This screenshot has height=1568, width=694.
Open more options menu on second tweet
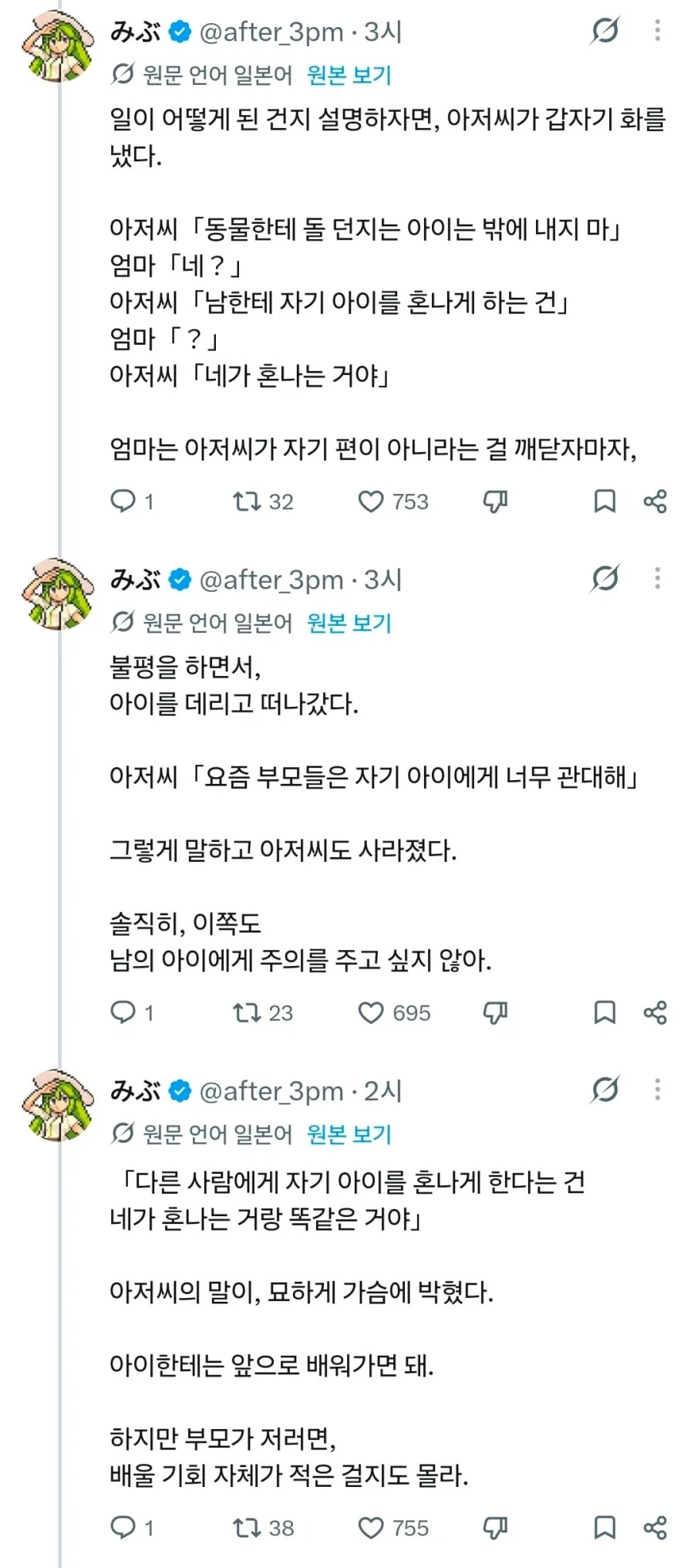(658, 578)
